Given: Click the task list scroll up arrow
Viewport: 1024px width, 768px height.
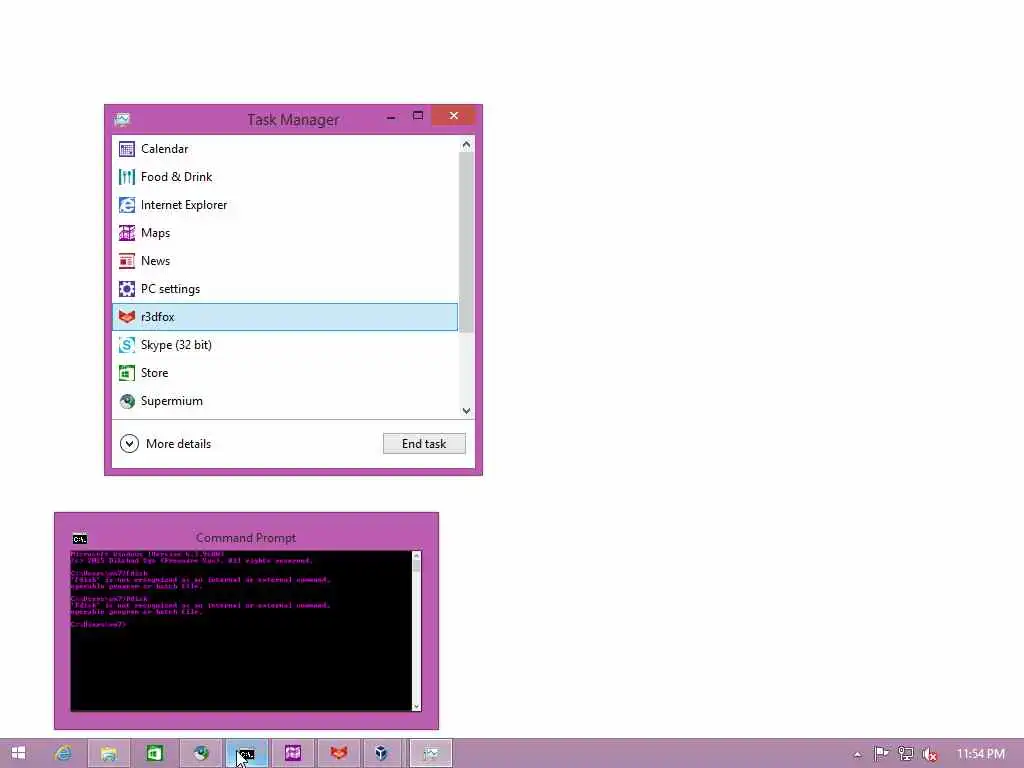Looking at the screenshot, I should pyautogui.click(x=466, y=144).
